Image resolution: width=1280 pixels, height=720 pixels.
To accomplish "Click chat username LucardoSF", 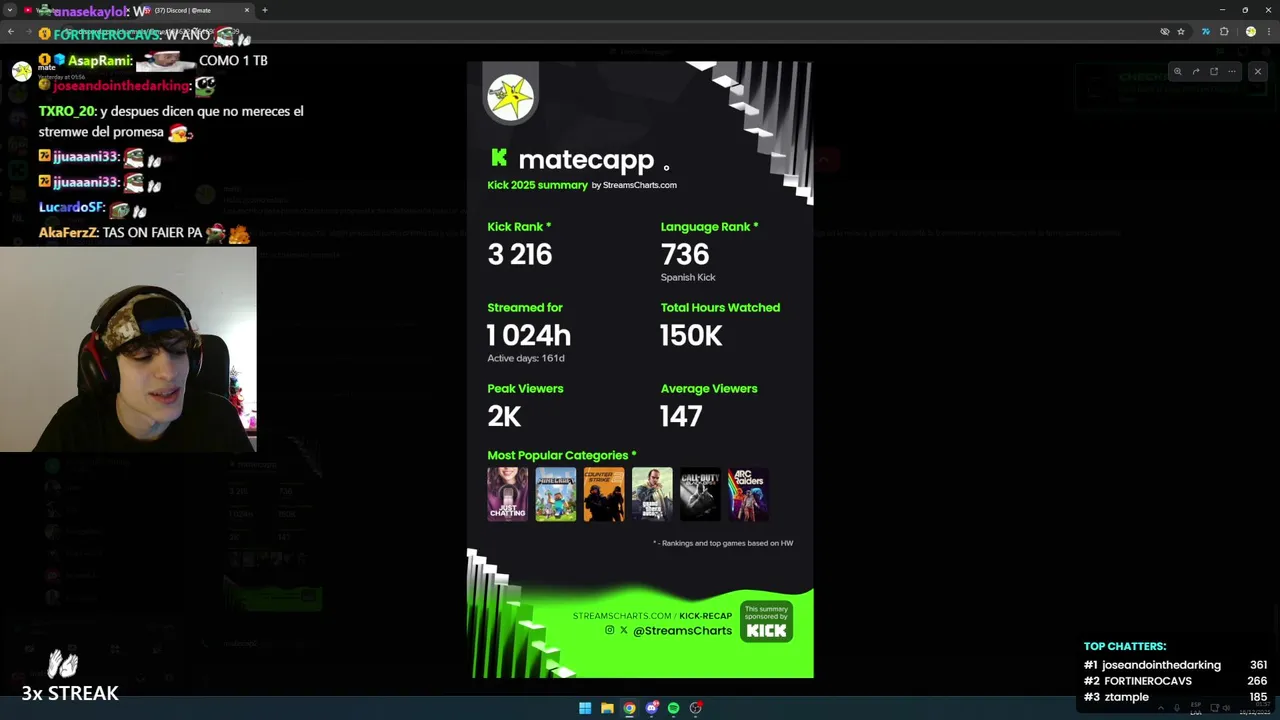I will (72, 207).
